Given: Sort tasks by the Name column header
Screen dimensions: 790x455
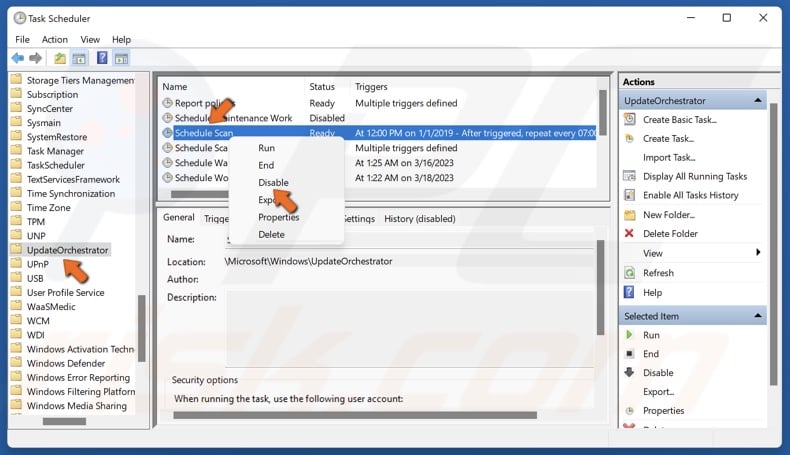Looking at the screenshot, I should tap(174, 87).
